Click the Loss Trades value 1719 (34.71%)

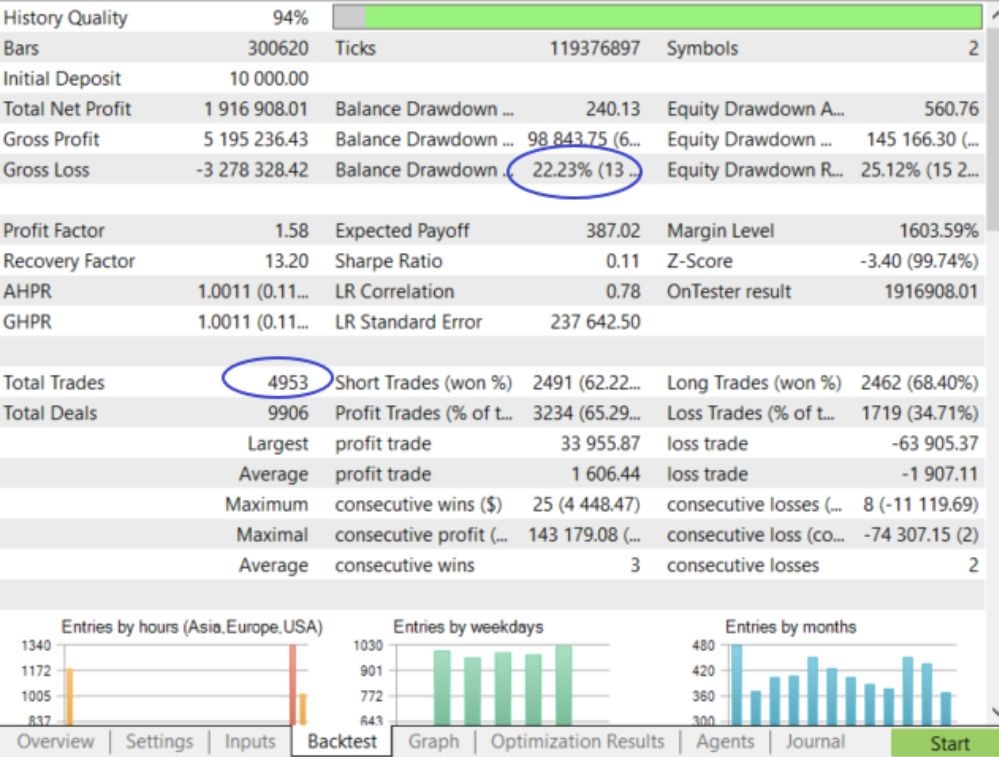(919, 413)
